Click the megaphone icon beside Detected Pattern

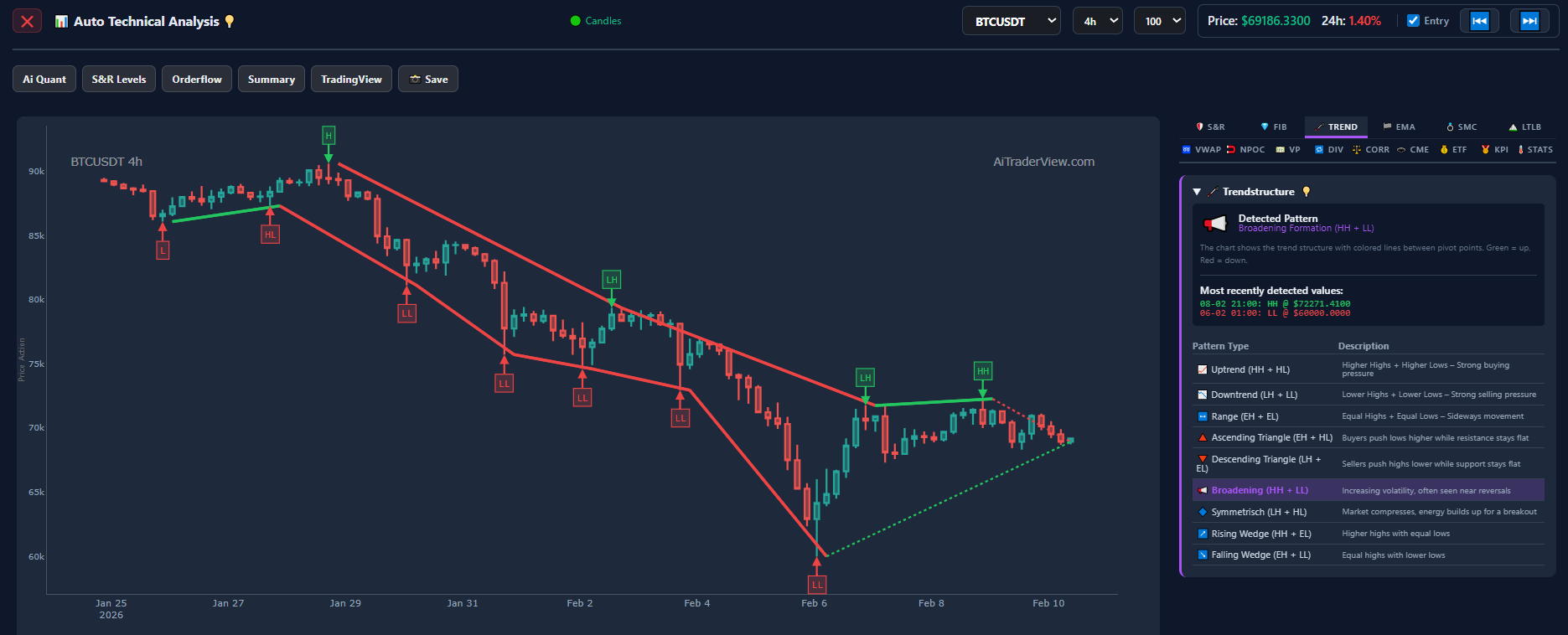pos(1214,223)
